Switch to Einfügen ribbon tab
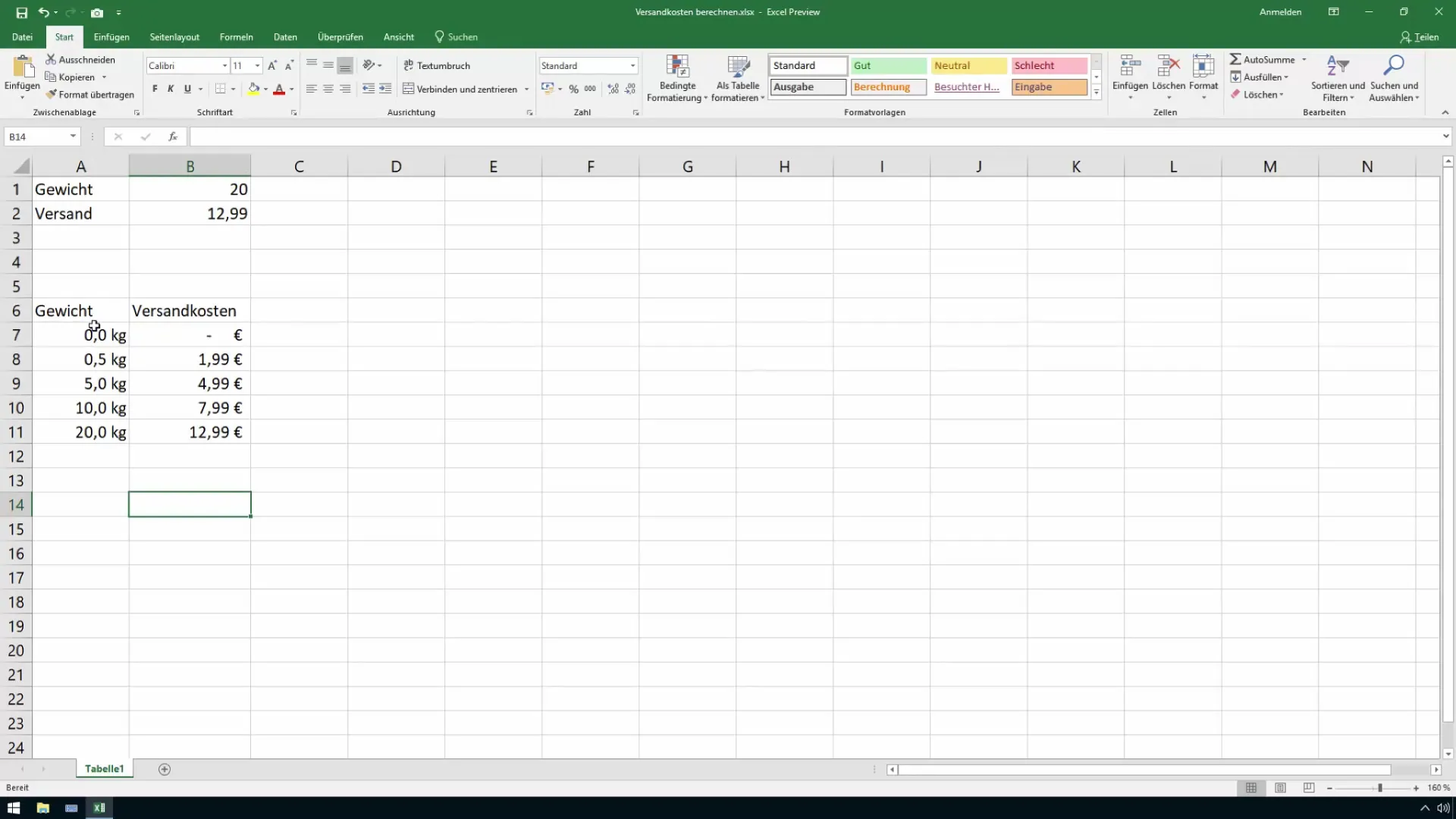Screen dimensions: 1456x819 click(x=111, y=36)
